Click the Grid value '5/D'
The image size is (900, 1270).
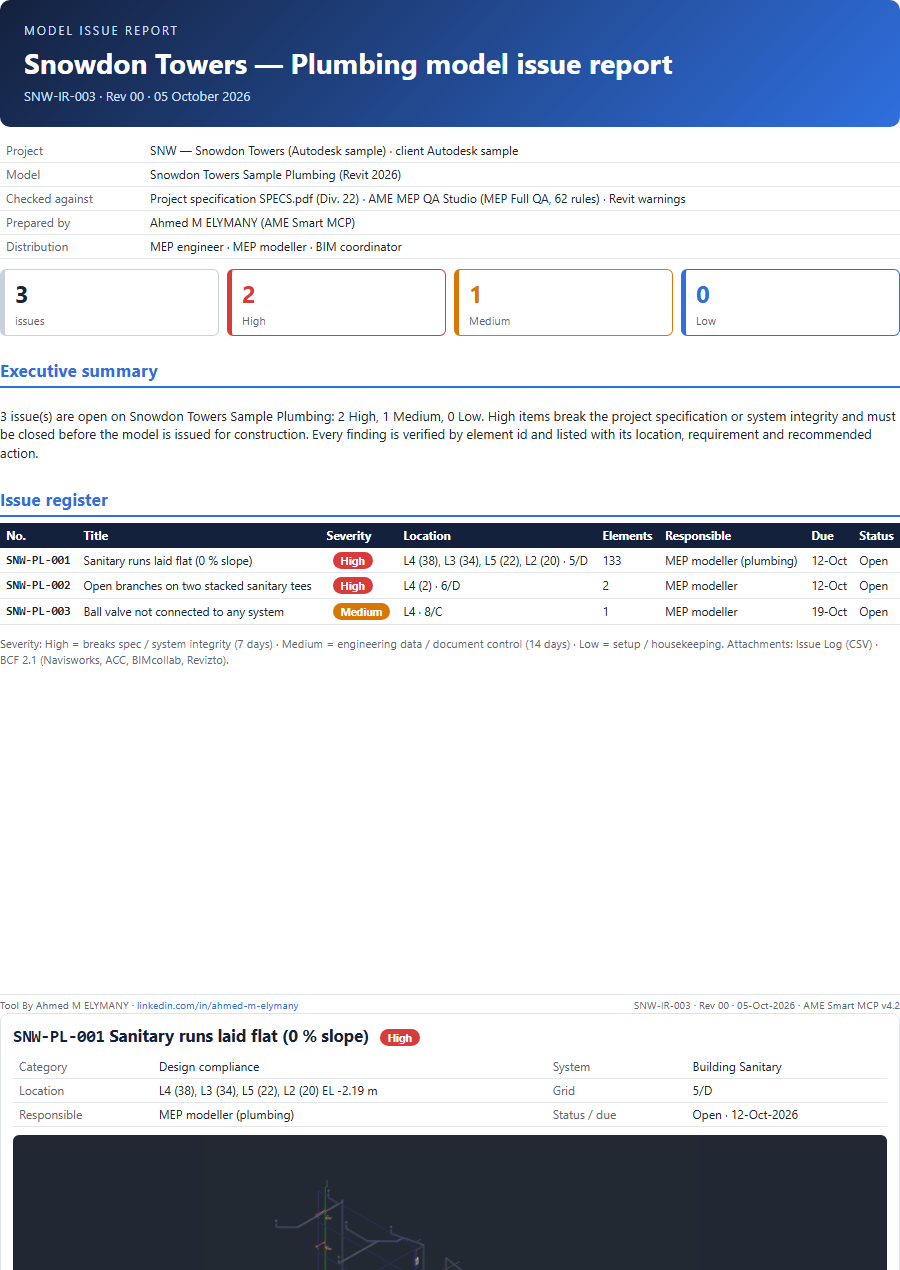tap(703, 1091)
